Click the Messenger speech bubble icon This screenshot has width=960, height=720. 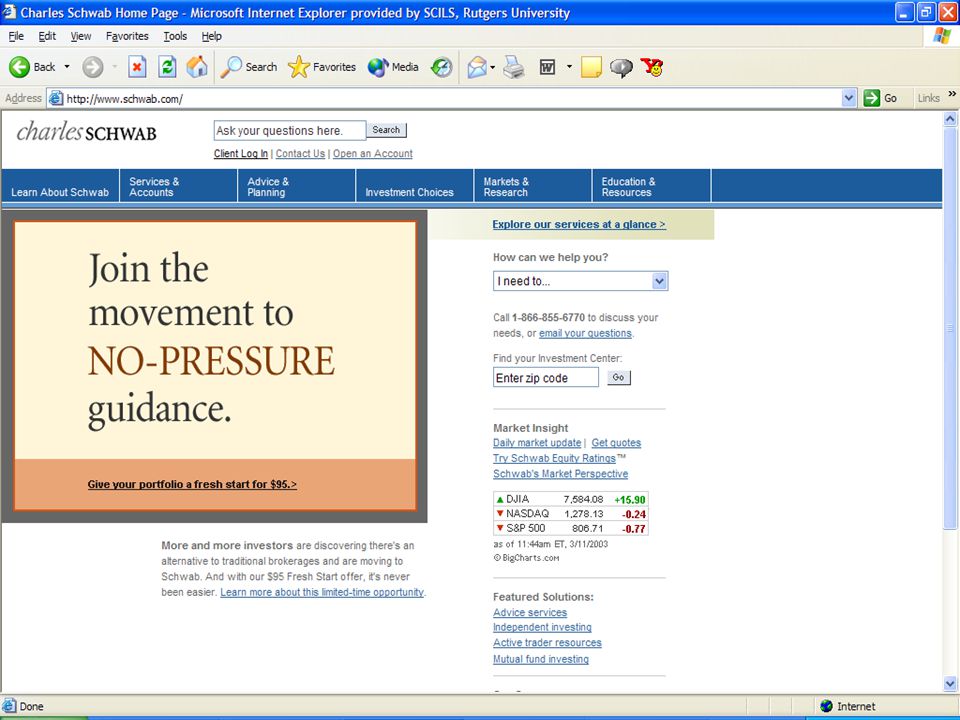click(621, 67)
